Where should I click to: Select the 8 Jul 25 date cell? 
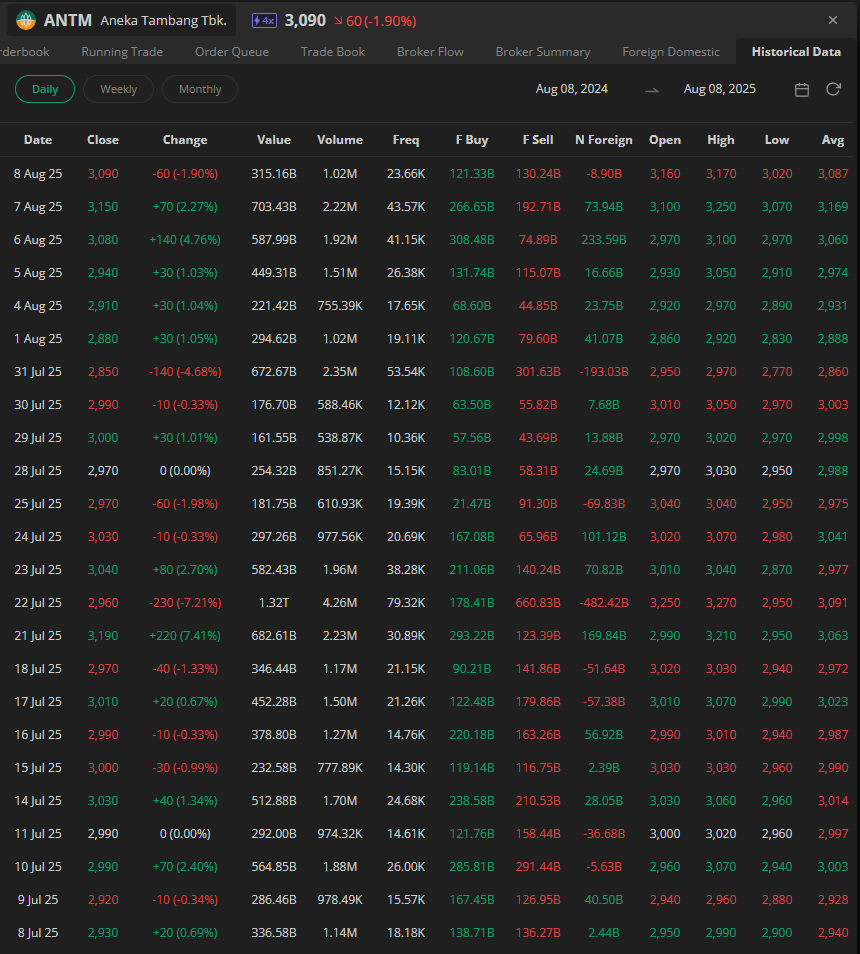click(38, 933)
